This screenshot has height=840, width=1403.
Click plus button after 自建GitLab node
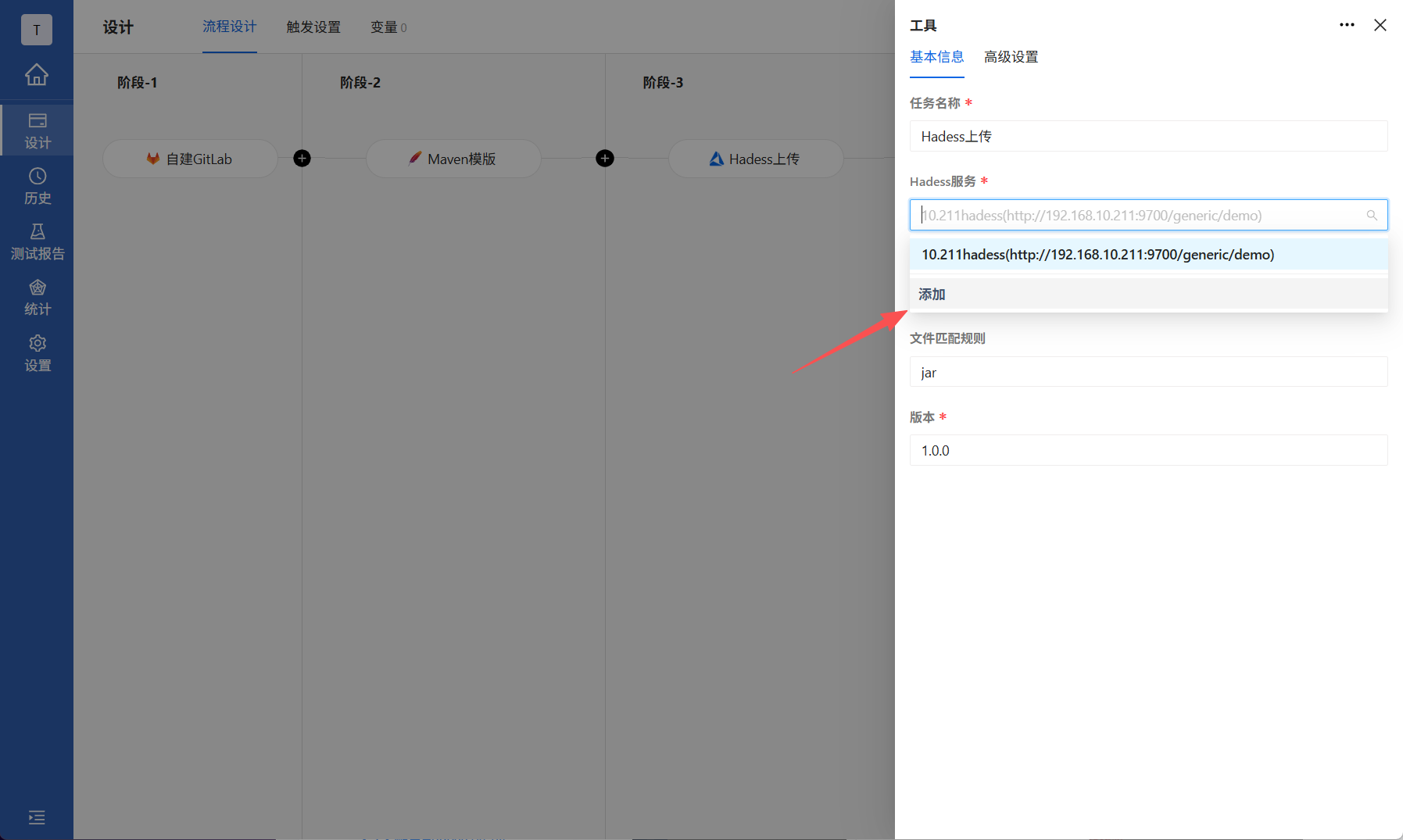pos(302,159)
